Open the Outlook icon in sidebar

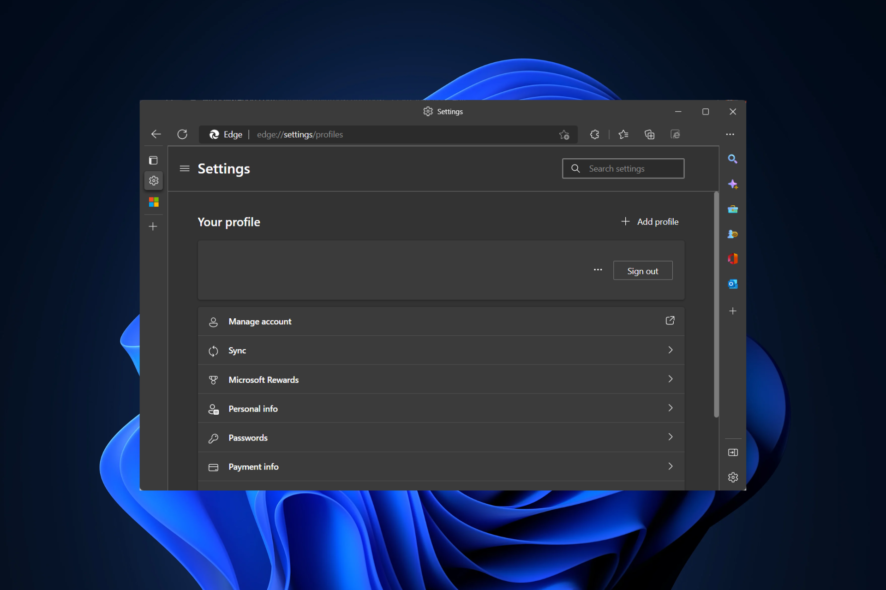tap(733, 284)
